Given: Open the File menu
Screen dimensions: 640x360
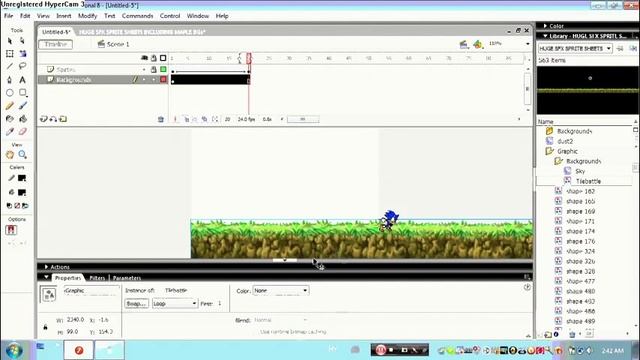Looking at the screenshot, I should (9, 16).
